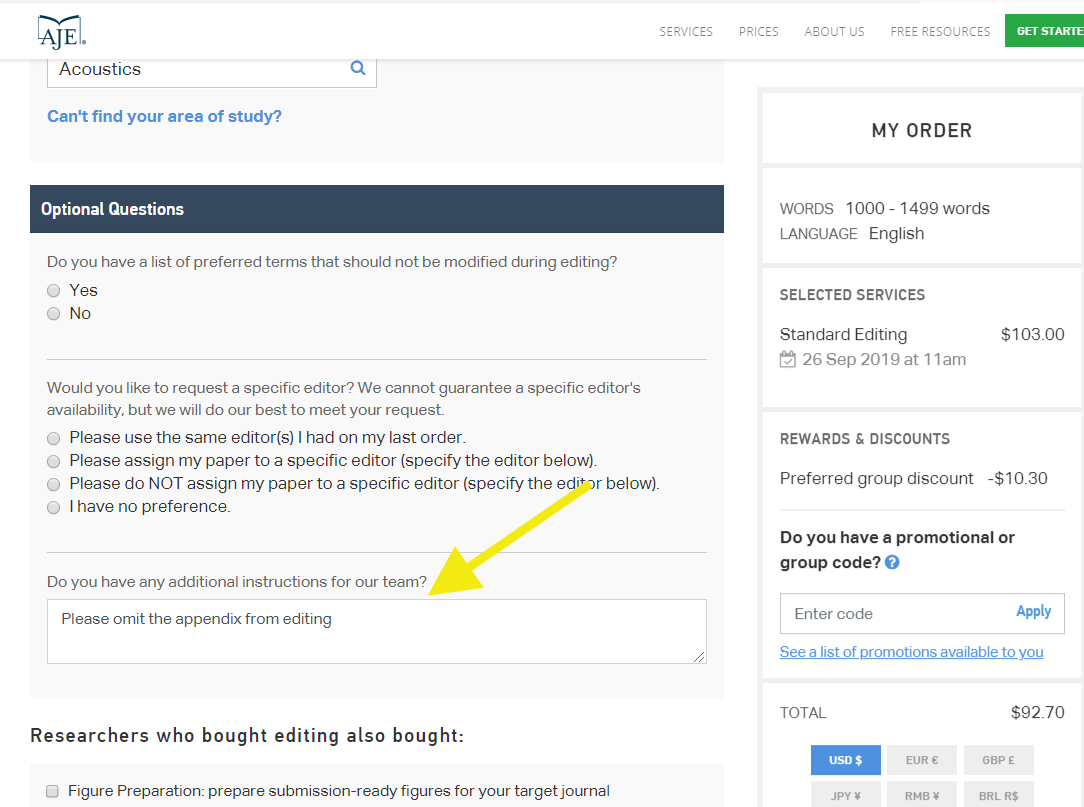Click the Preferred group discount line

click(x=877, y=479)
